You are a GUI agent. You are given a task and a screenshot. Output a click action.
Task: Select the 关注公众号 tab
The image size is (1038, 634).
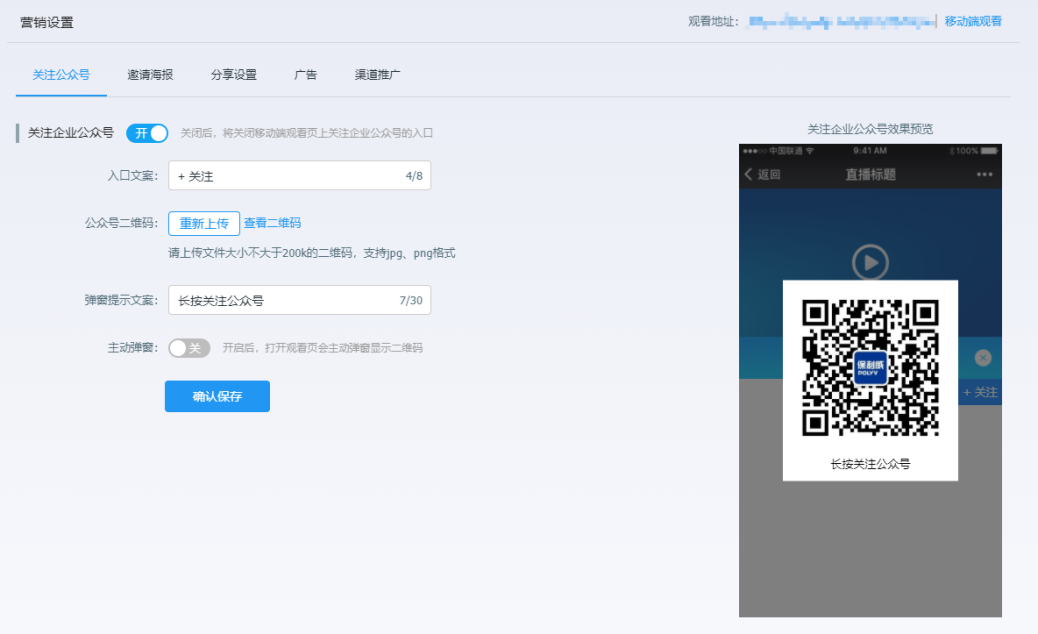tap(61, 75)
